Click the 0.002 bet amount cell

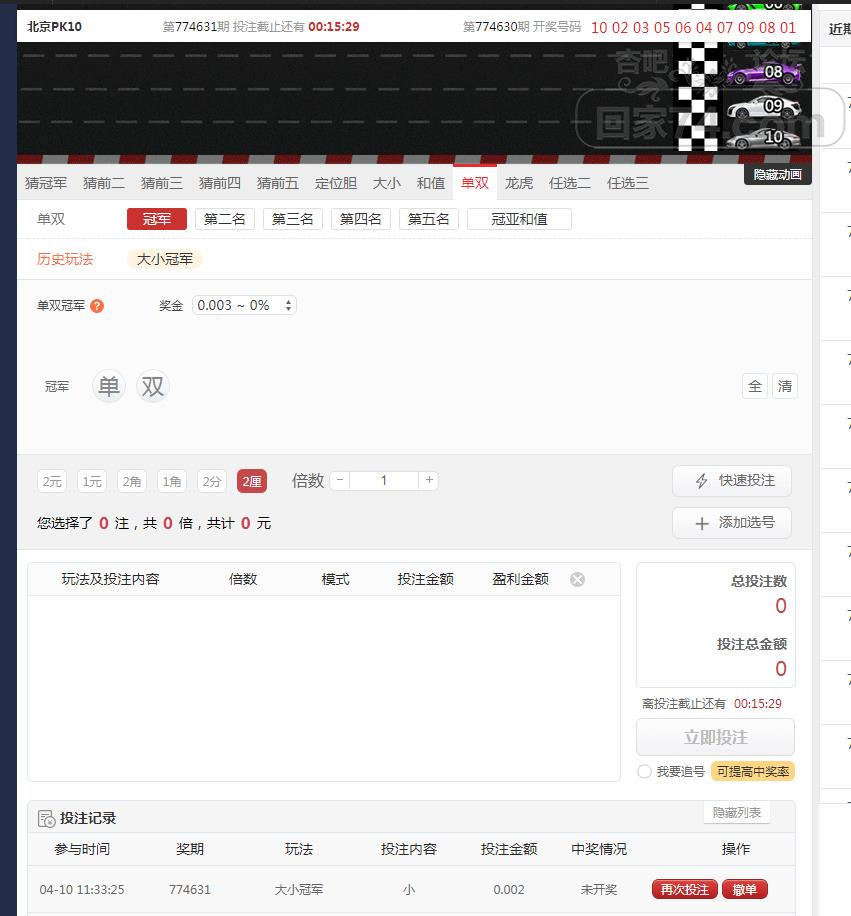[509, 890]
